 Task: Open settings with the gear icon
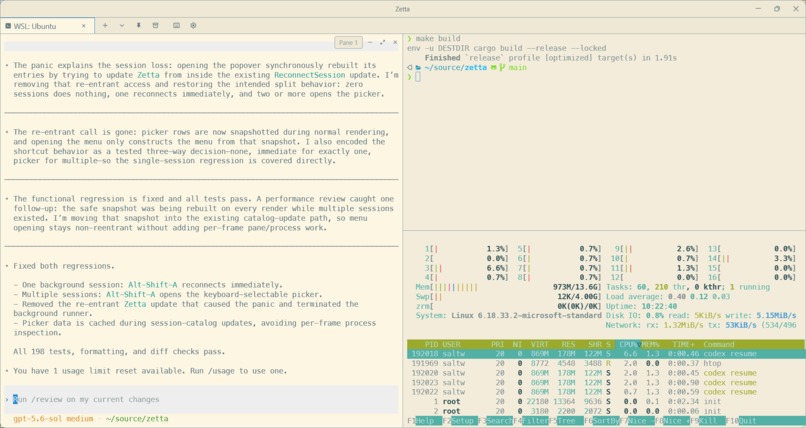point(193,25)
